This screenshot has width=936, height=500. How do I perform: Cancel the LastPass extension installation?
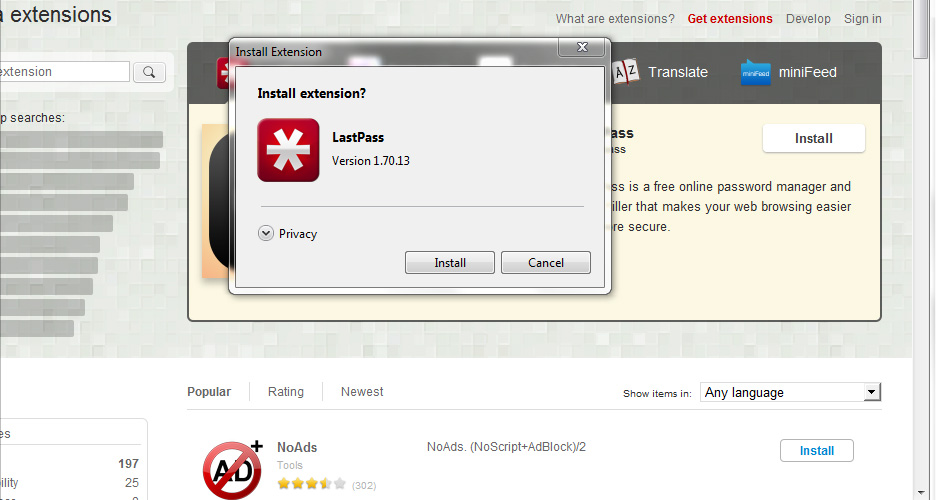tap(546, 263)
